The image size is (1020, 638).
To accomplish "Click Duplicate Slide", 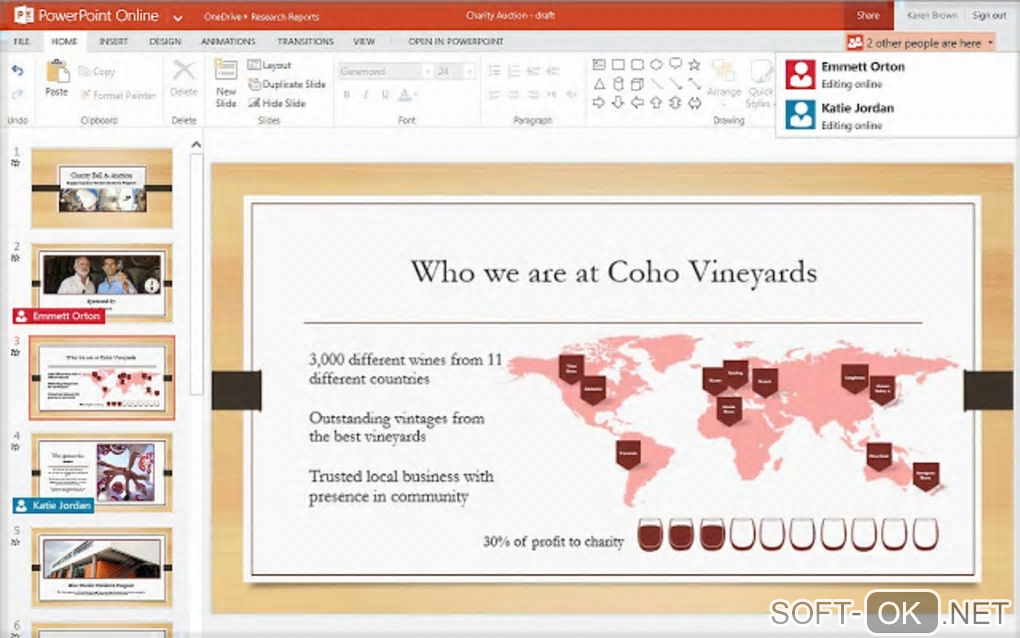I will point(287,84).
